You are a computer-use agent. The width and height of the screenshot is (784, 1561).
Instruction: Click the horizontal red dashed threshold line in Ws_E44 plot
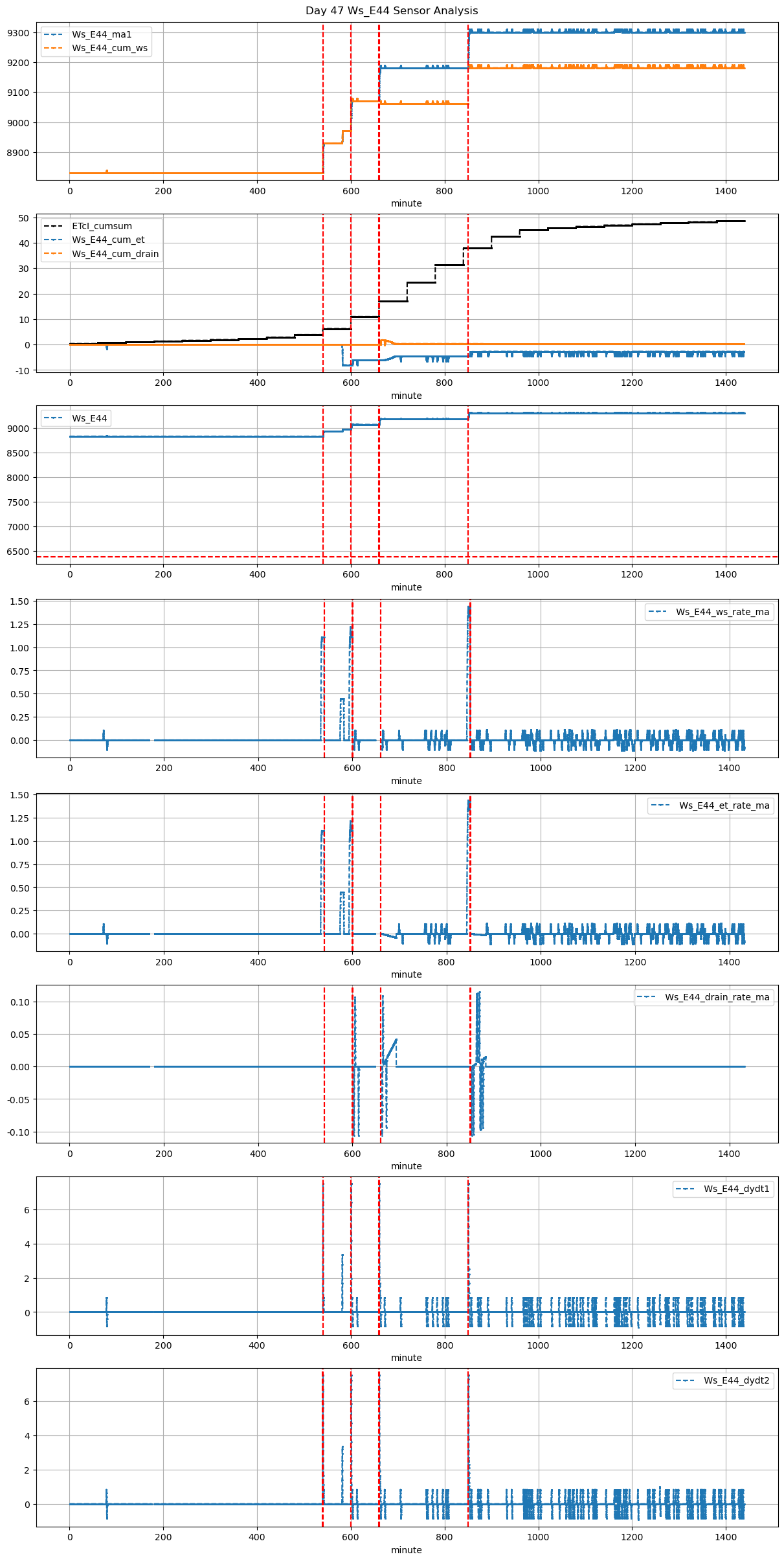click(194, 557)
